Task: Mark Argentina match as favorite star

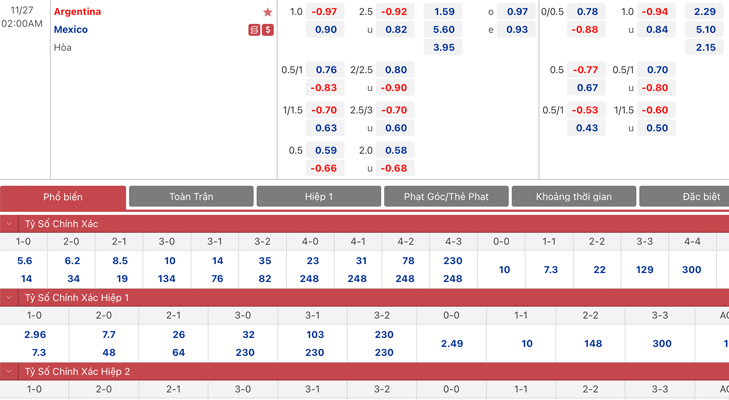Action: (267, 12)
